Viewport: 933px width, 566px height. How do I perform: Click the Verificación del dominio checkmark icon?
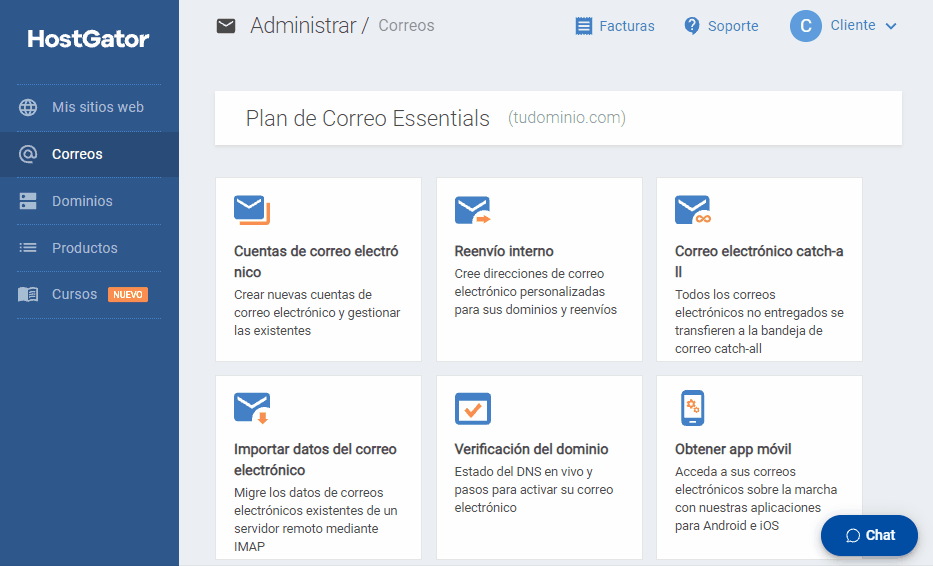point(473,408)
